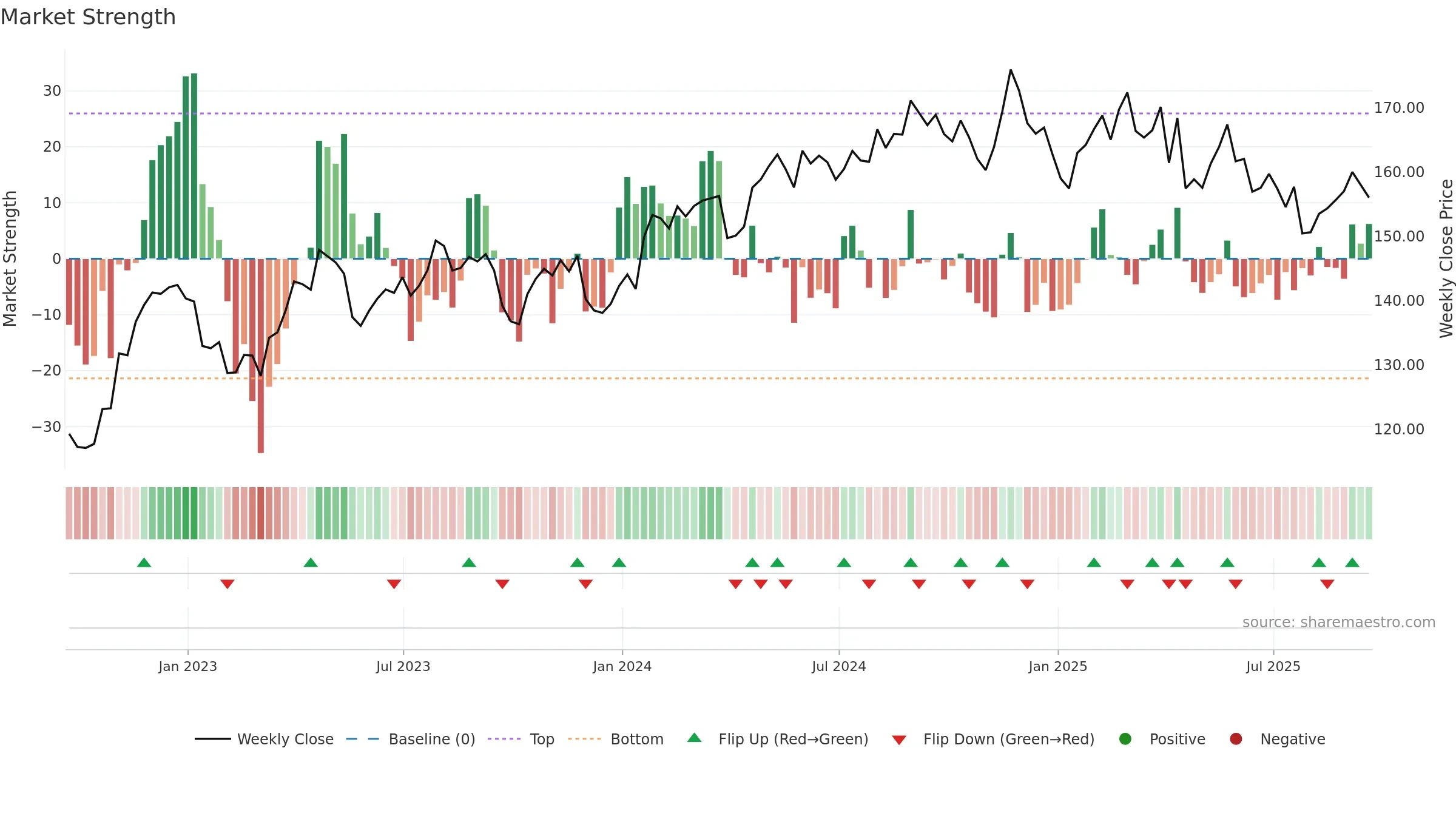Select the first flip-down marker after Jan 2023
1456x819 pixels.
click(227, 584)
